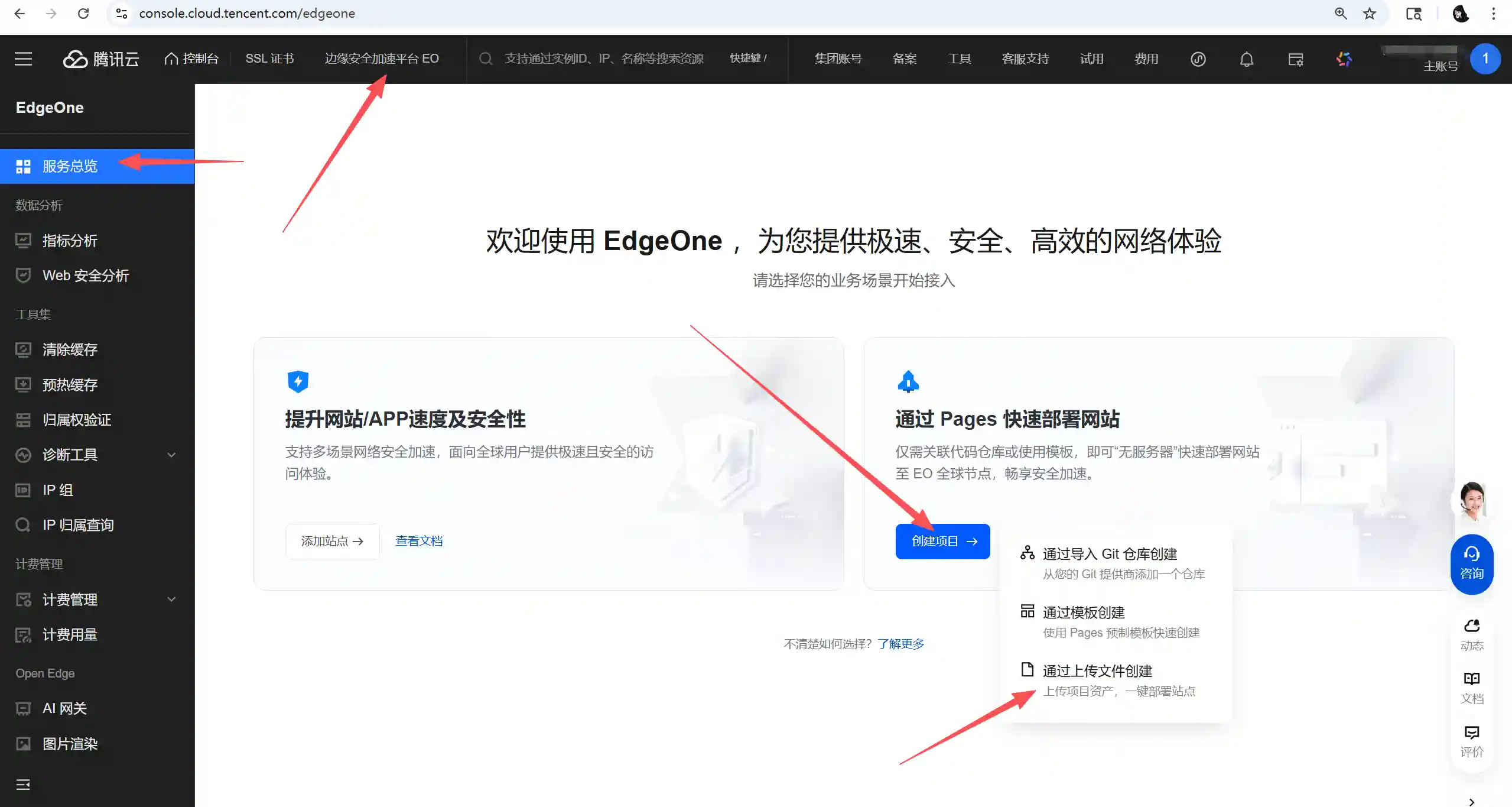Screen dimensions: 1512x807
Task: Open 动态 in right toolbar
Action: pos(1472,635)
